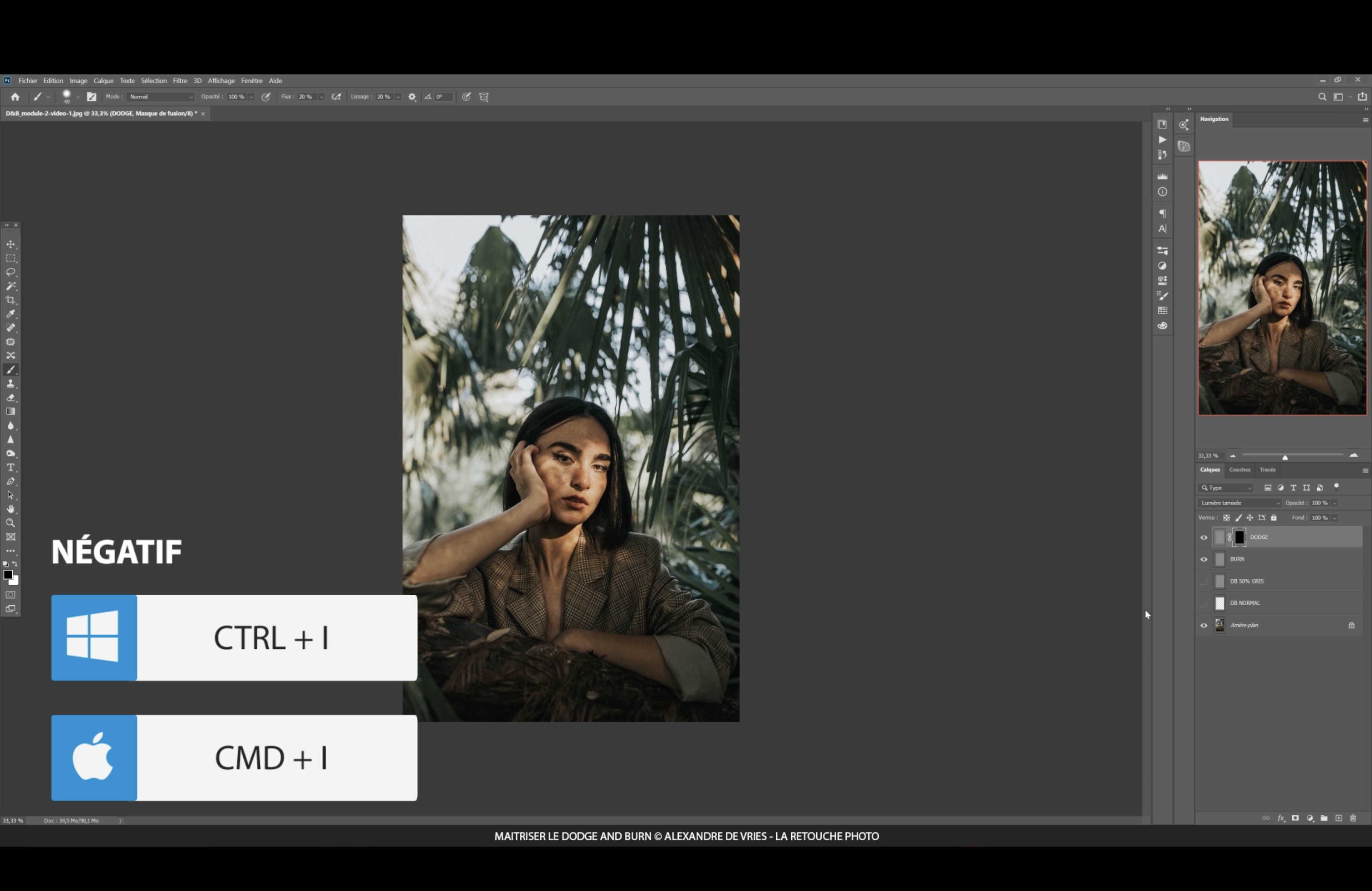Click the foreground color swatch
Viewport: 1372px width, 891px height.
8,575
